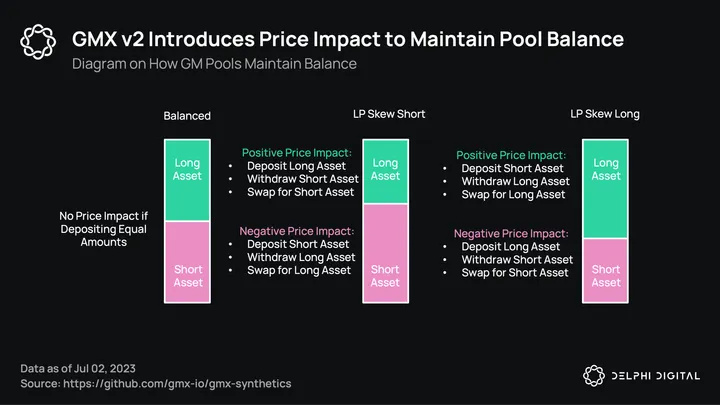Click the Long Asset segment of LP Skew Short bar
The height and width of the screenshot is (405, 720).
pos(386,172)
